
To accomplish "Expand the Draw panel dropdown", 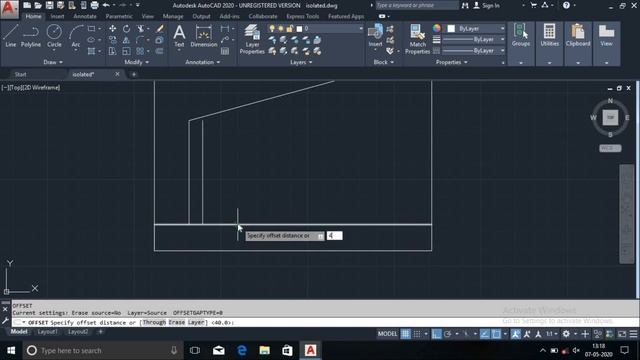I will click(x=53, y=62).
